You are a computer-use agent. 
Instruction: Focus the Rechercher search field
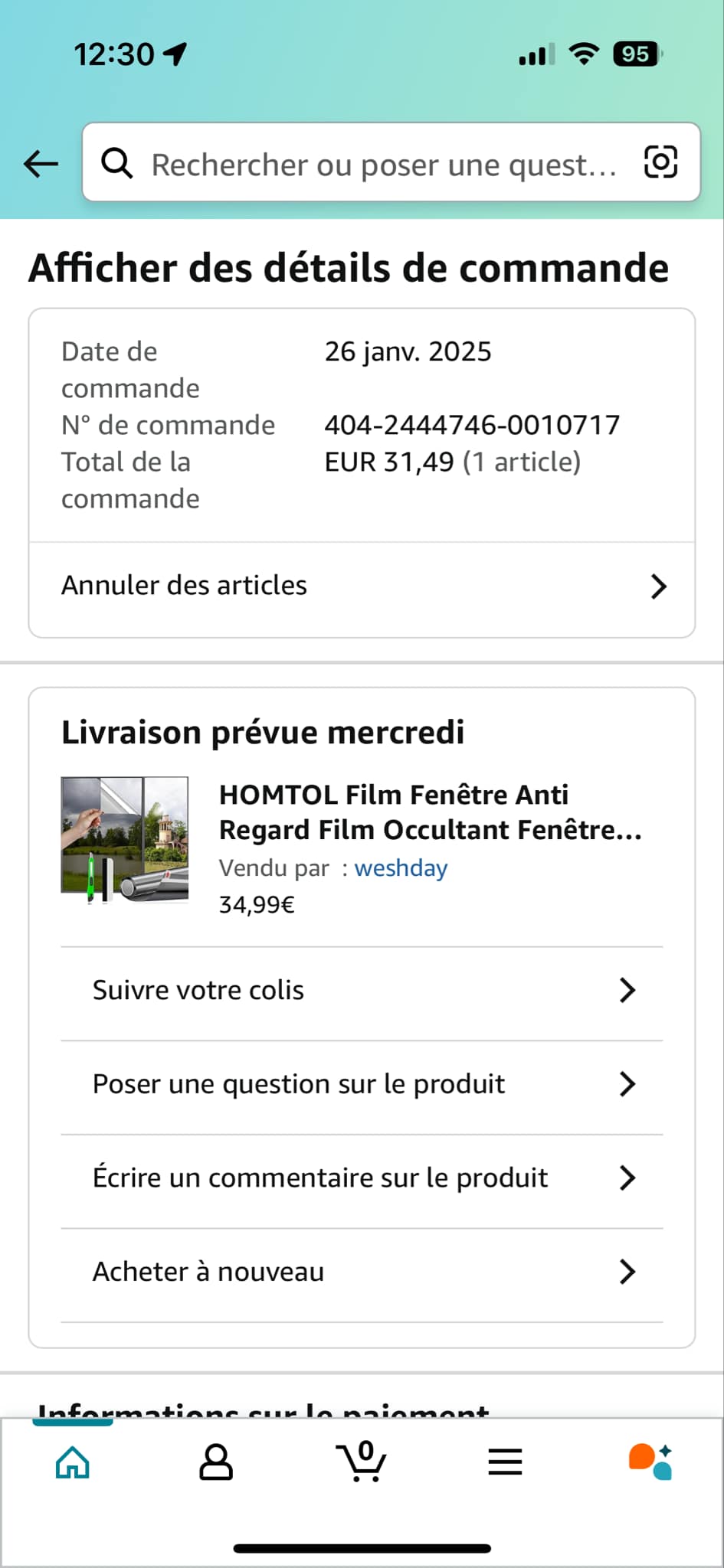383,164
